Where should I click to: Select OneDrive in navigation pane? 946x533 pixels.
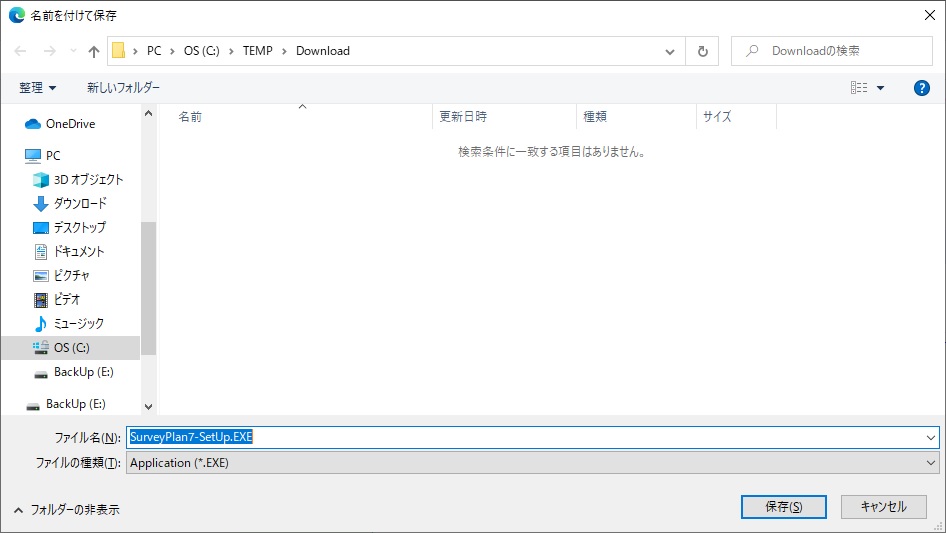(70, 124)
